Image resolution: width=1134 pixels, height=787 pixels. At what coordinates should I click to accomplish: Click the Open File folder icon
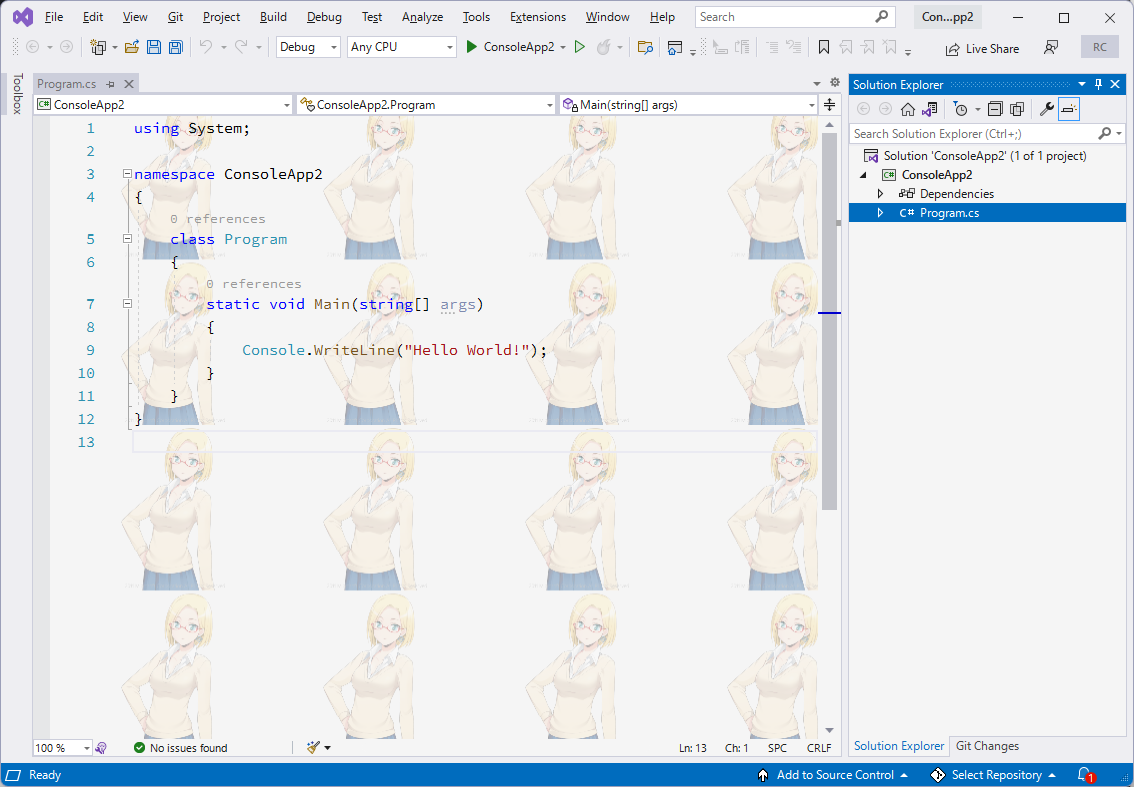[132, 47]
